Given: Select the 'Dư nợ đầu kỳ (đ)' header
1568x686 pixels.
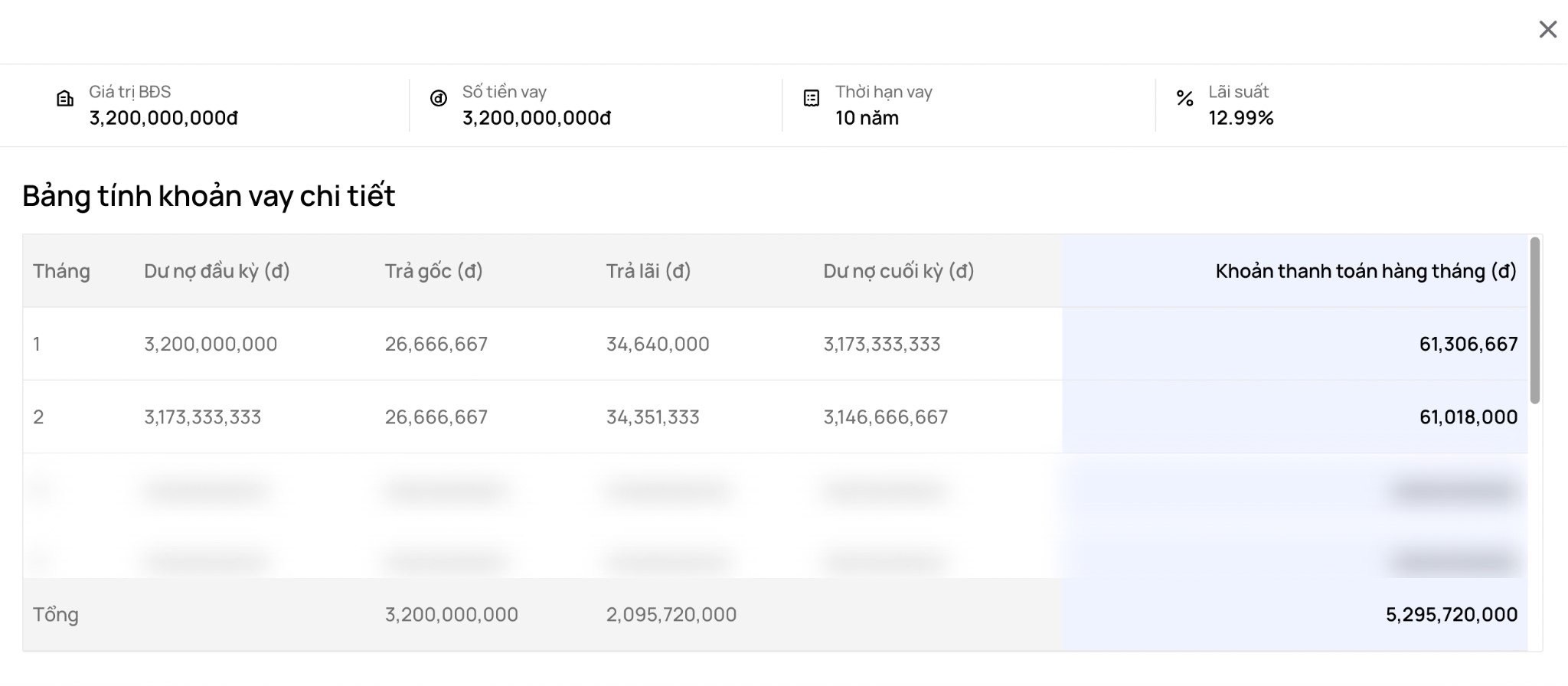Looking at the screenshot, I should [217, 271].
